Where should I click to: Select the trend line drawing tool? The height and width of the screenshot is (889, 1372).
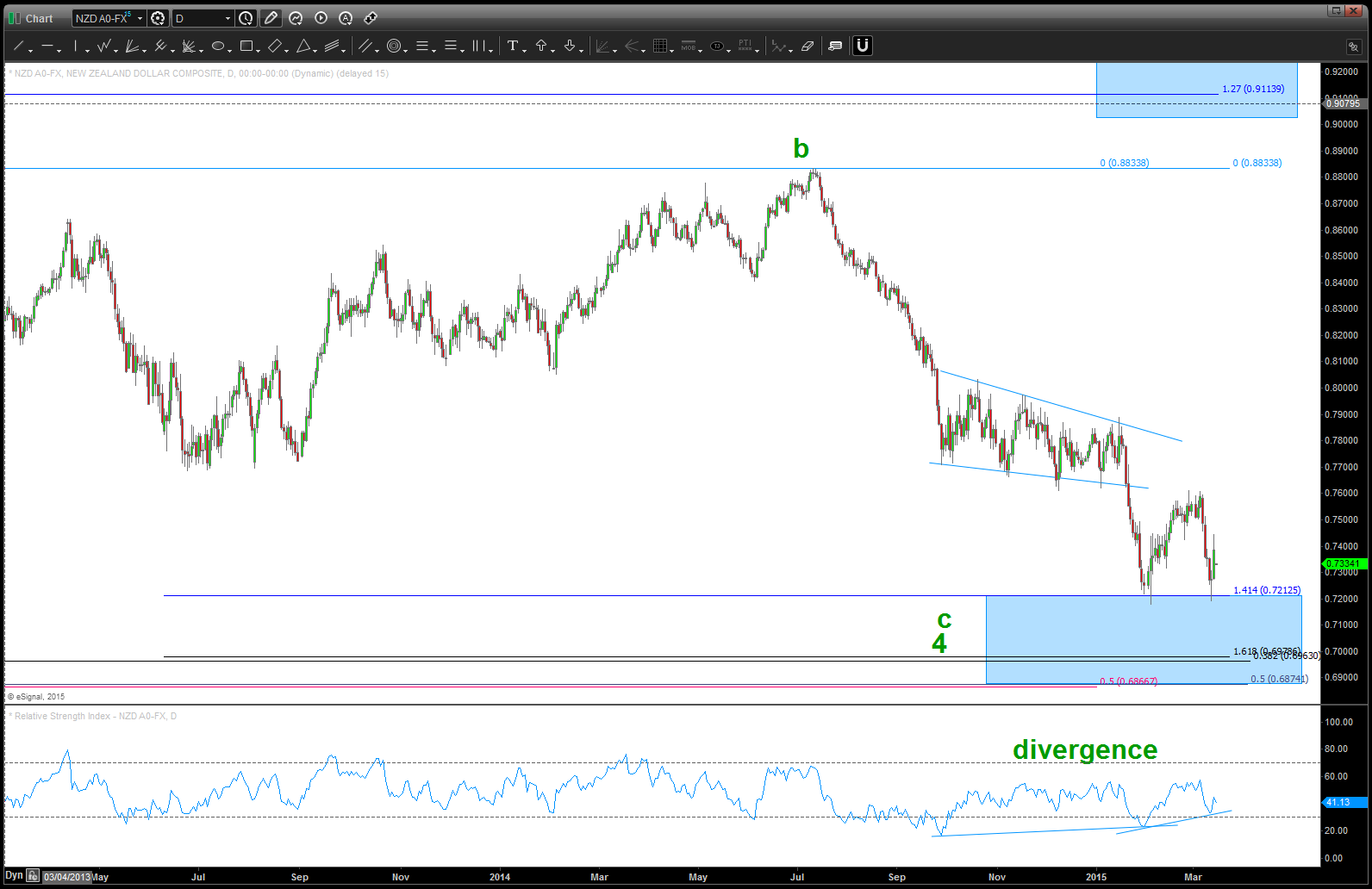point(18,47)
